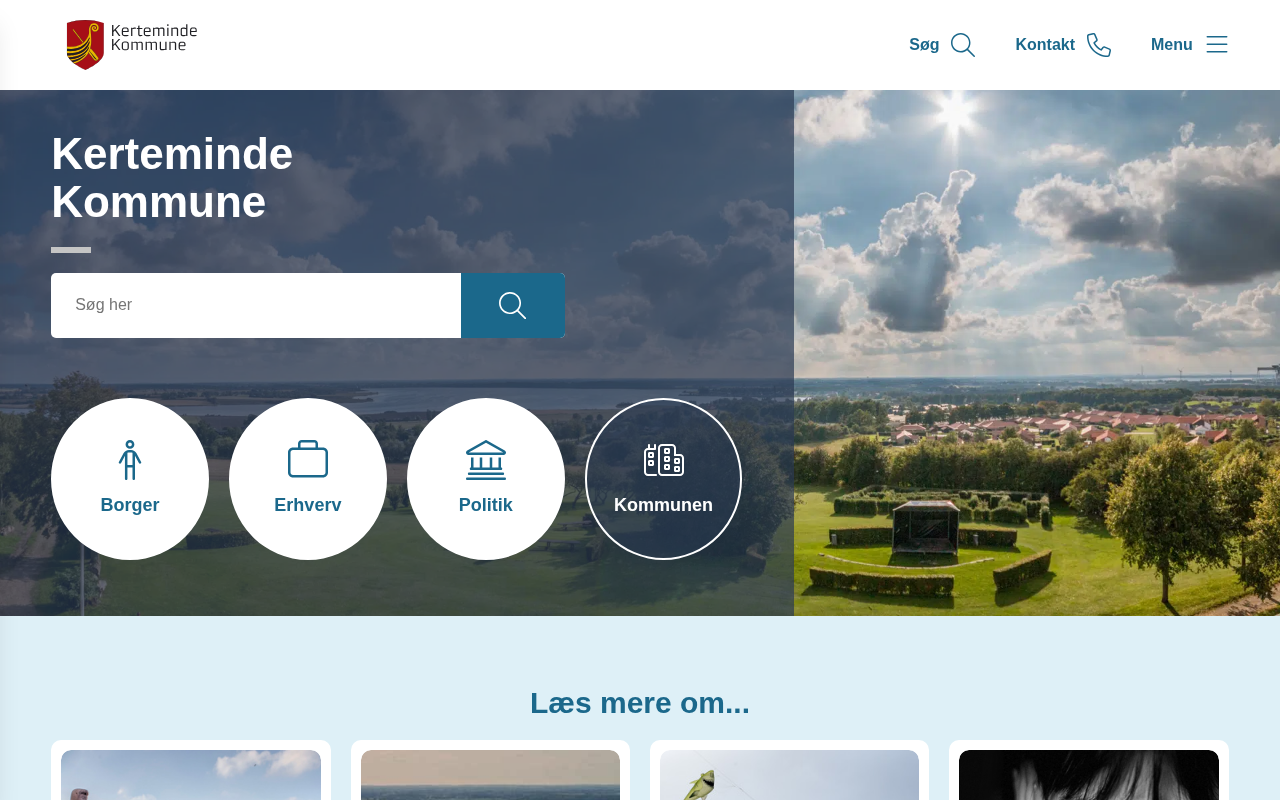
Task: Open the fourth card thumbnail under Læs mere om
Action: coord(1089,775)
